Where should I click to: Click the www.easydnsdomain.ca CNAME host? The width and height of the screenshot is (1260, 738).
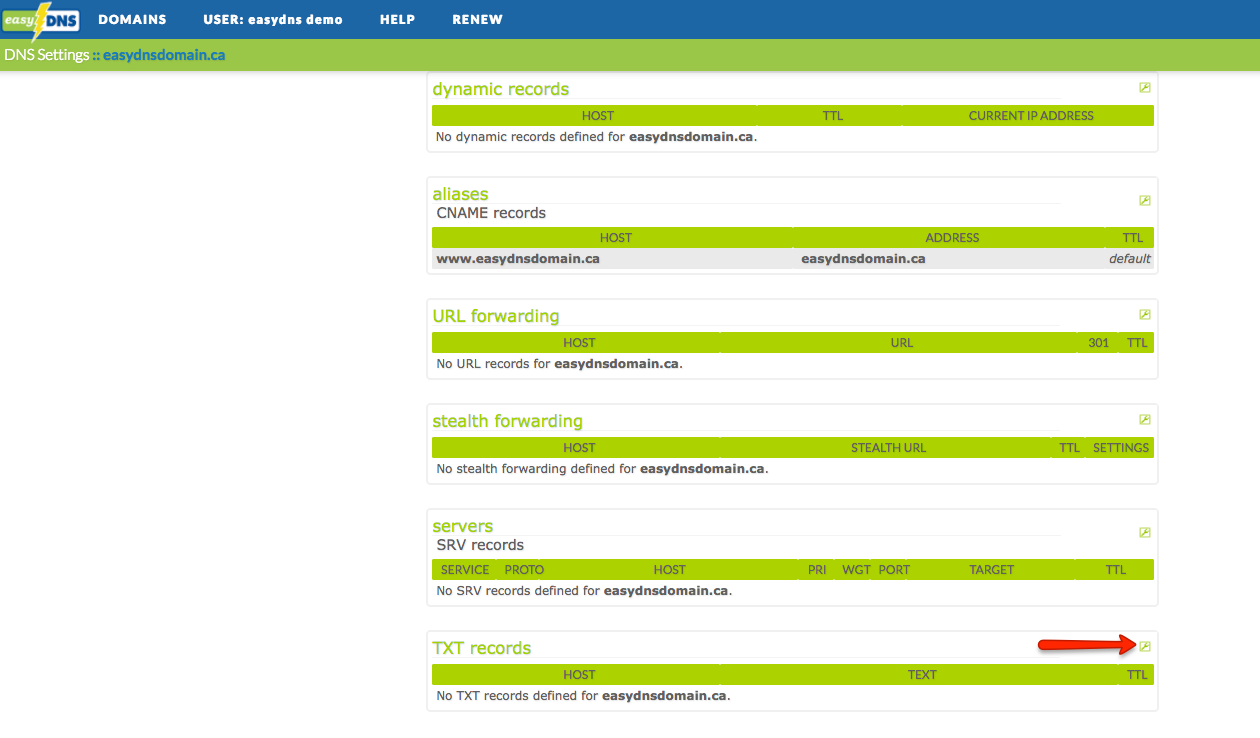(518, 258)
